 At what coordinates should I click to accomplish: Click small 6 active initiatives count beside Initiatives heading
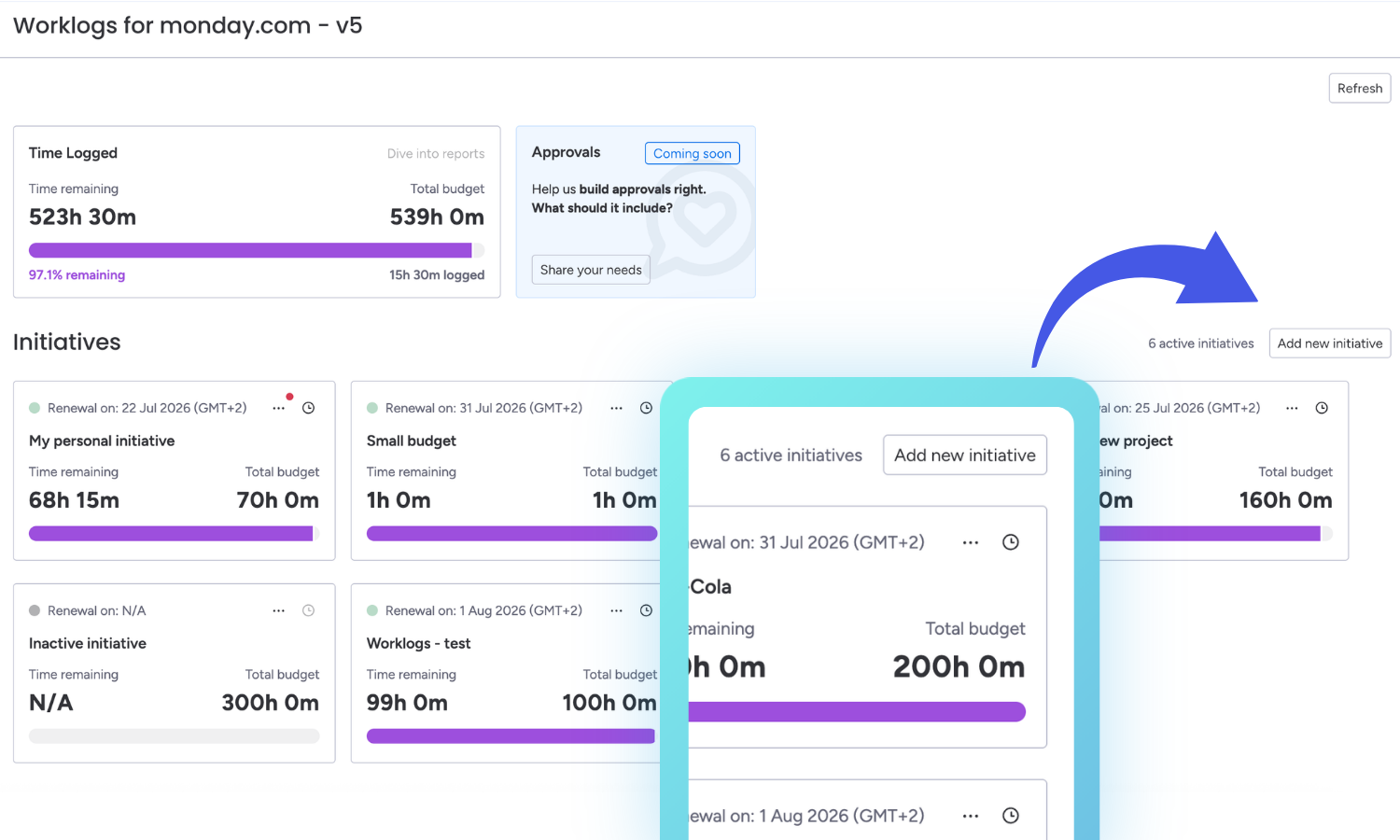pos(1201,343)
